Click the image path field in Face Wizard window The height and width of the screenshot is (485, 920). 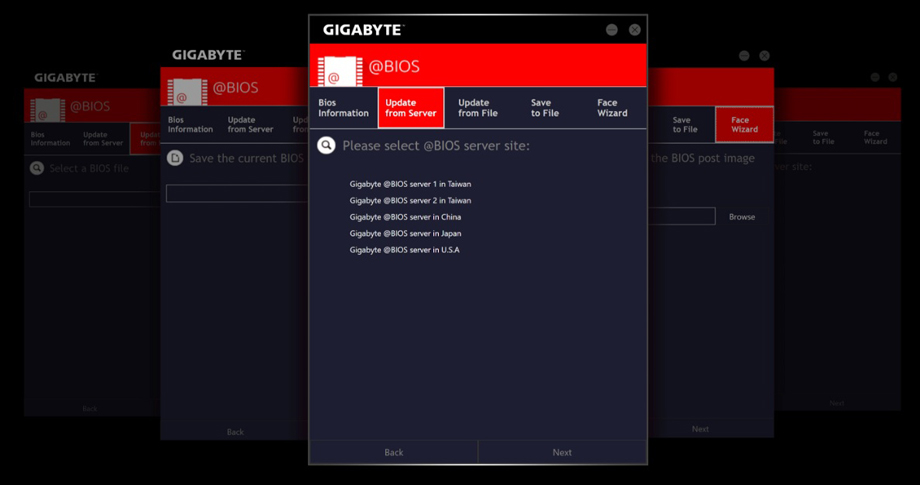681,216
